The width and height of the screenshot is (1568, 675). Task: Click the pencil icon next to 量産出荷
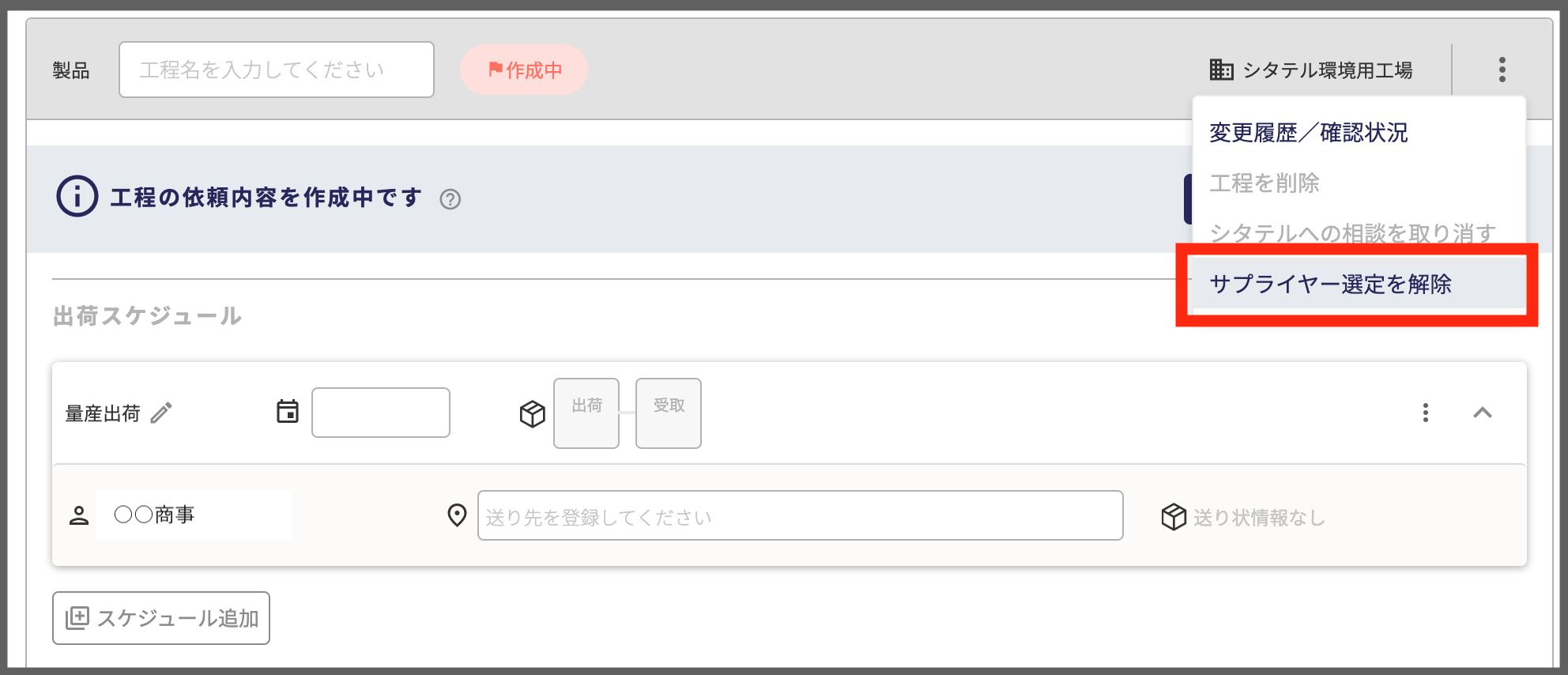pyautogui.click(x=161, y=413)
